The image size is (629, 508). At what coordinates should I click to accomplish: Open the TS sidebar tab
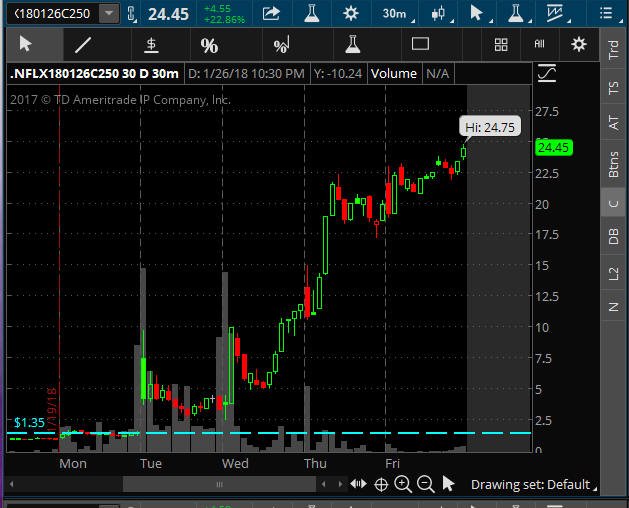pos(614,87)
